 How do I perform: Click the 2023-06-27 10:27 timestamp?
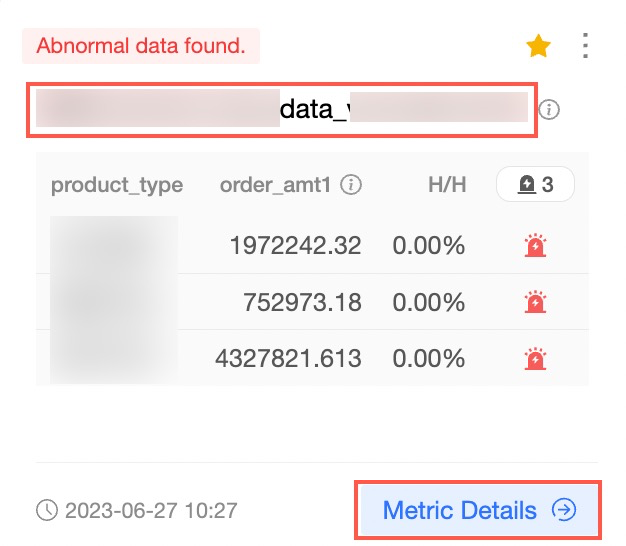[151, 511]
